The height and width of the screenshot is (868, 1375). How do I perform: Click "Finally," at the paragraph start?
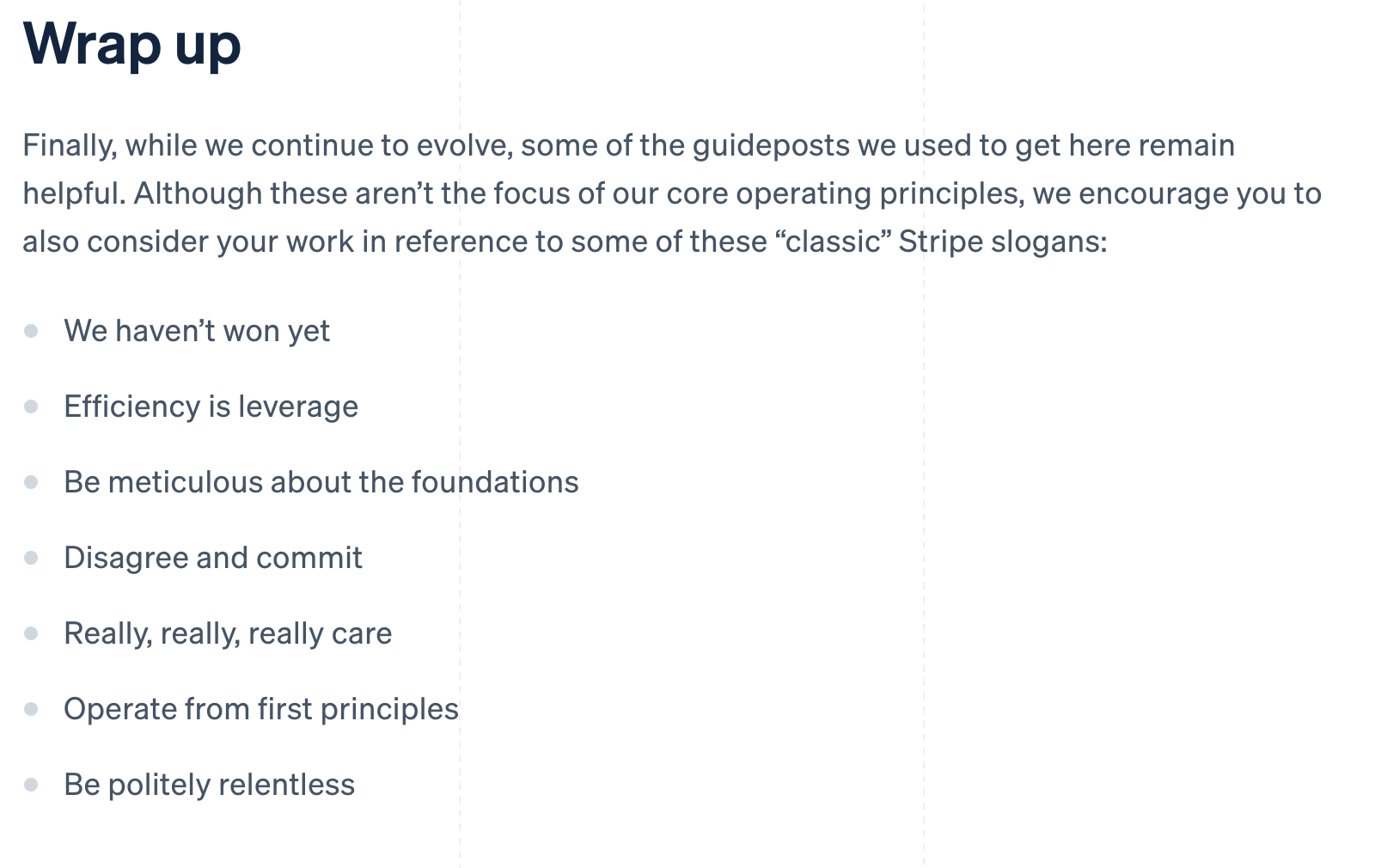pyautogui.click(x=69, y=146)
